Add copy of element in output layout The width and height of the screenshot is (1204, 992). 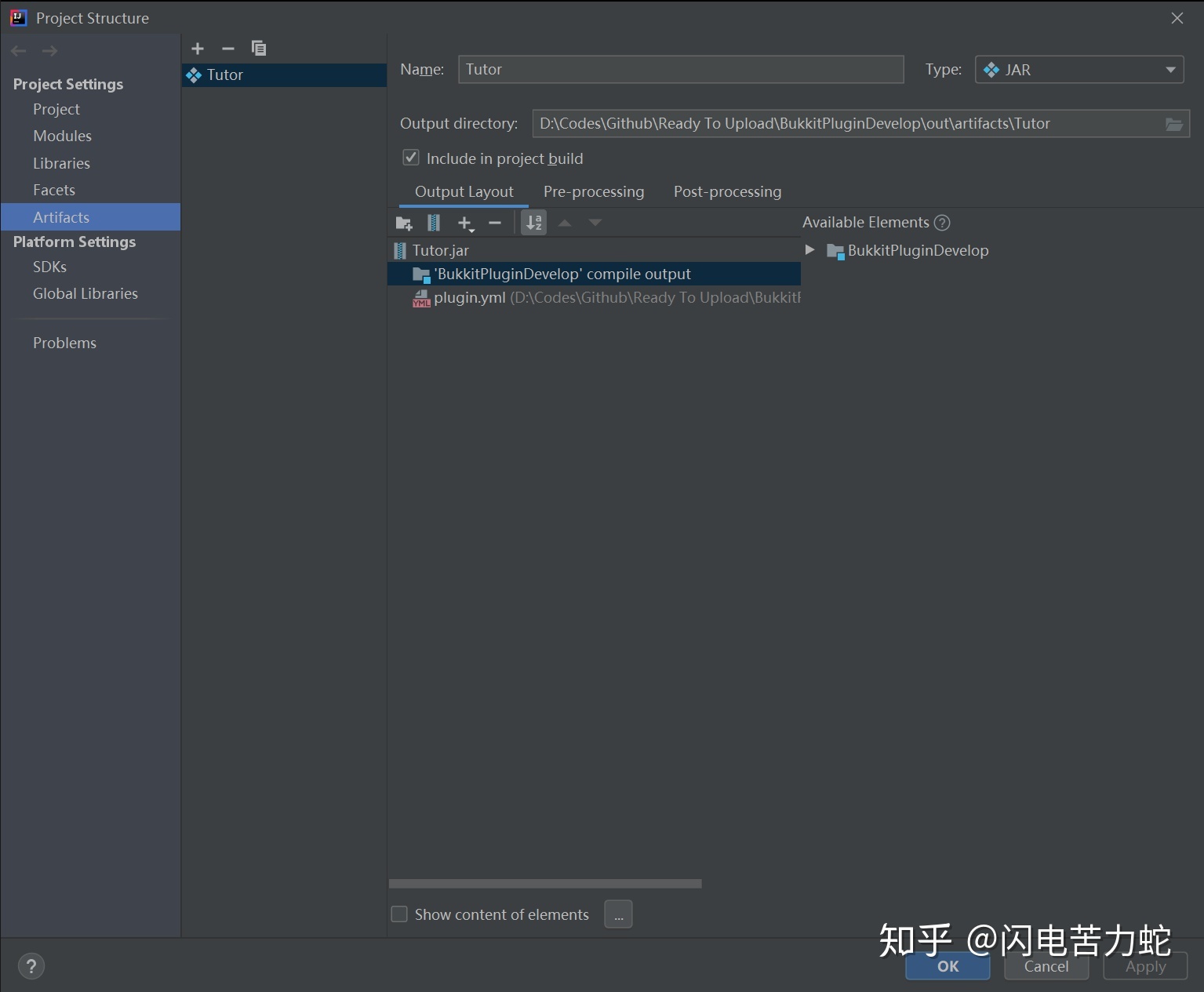tap(465, 223)
